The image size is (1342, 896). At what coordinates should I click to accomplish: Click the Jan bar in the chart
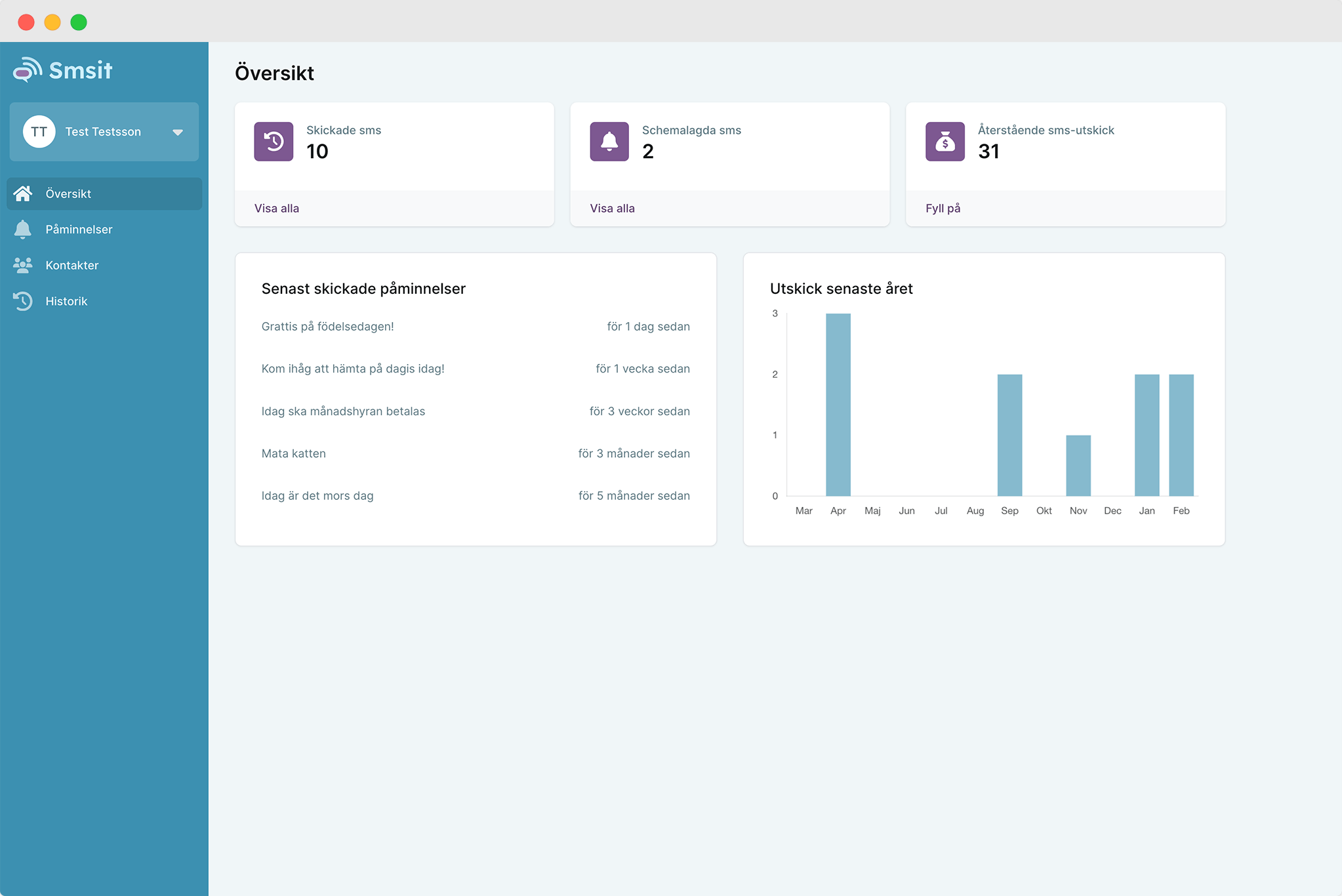[1147, 435]
